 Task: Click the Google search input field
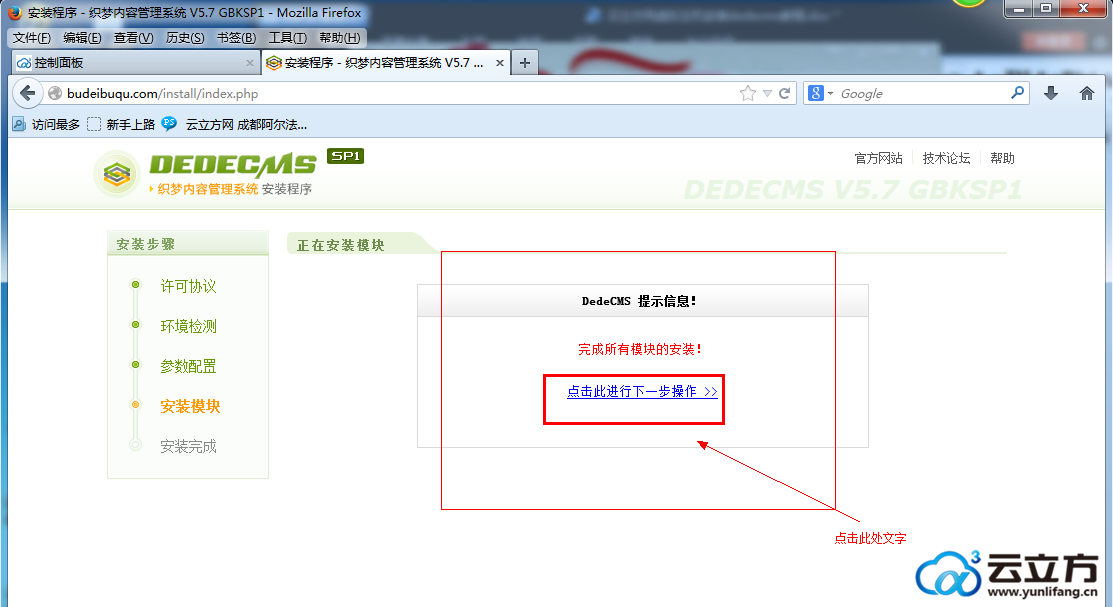click(x=923, y=93)
